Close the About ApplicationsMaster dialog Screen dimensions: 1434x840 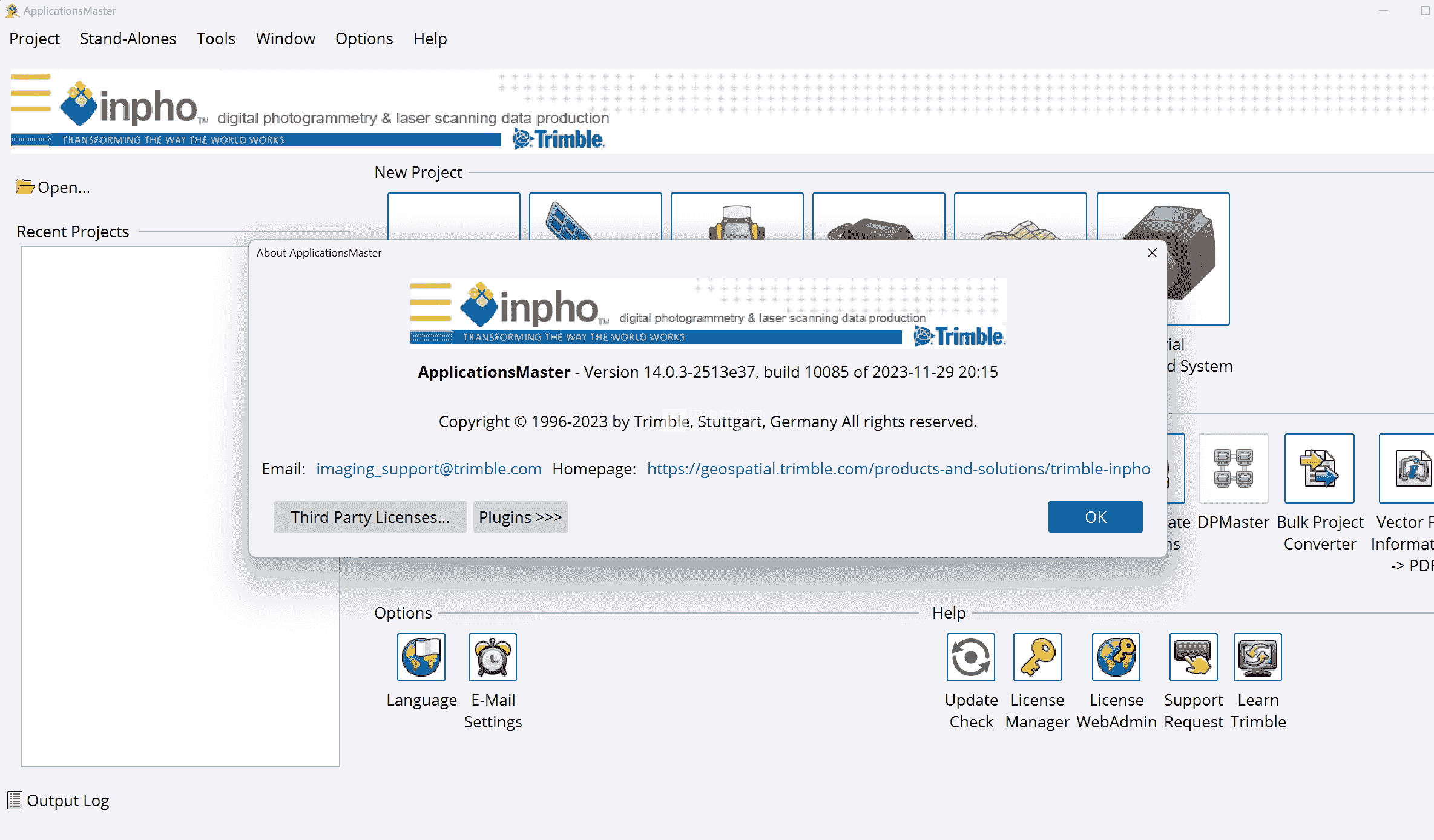click(x=1152, y=253)
